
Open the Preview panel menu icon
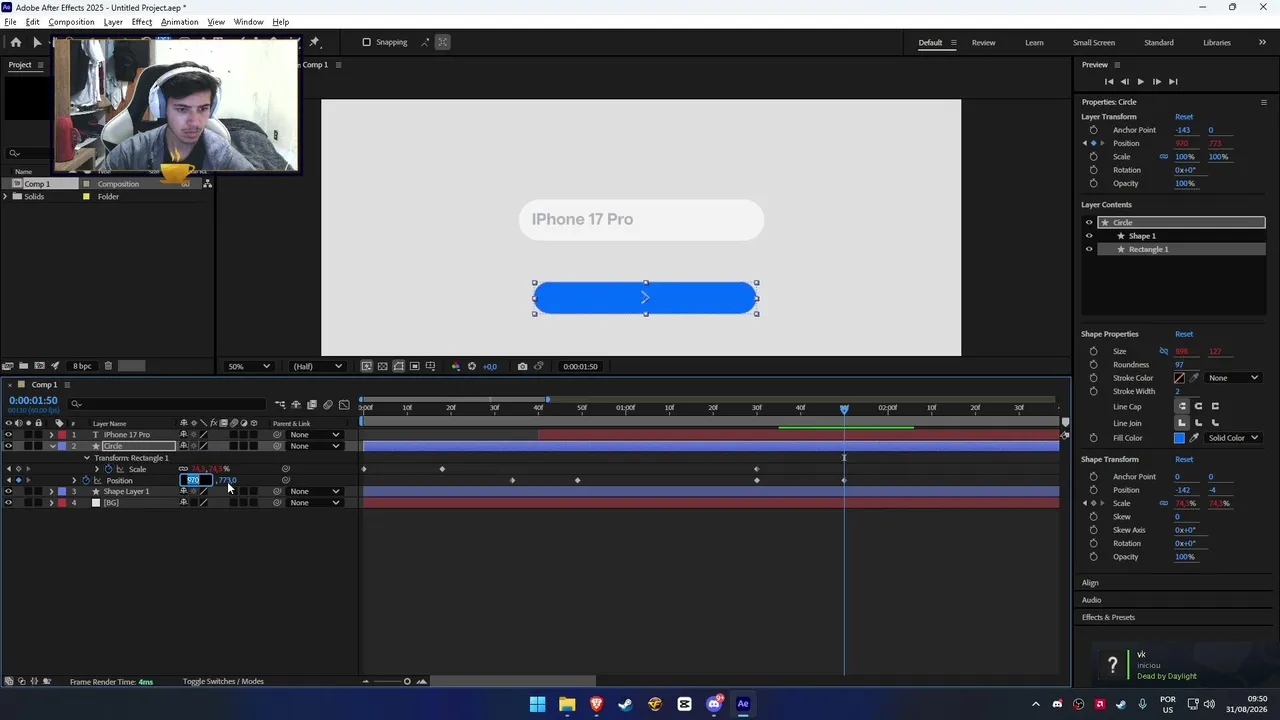pyautogui.click(x=1117, y=65)
